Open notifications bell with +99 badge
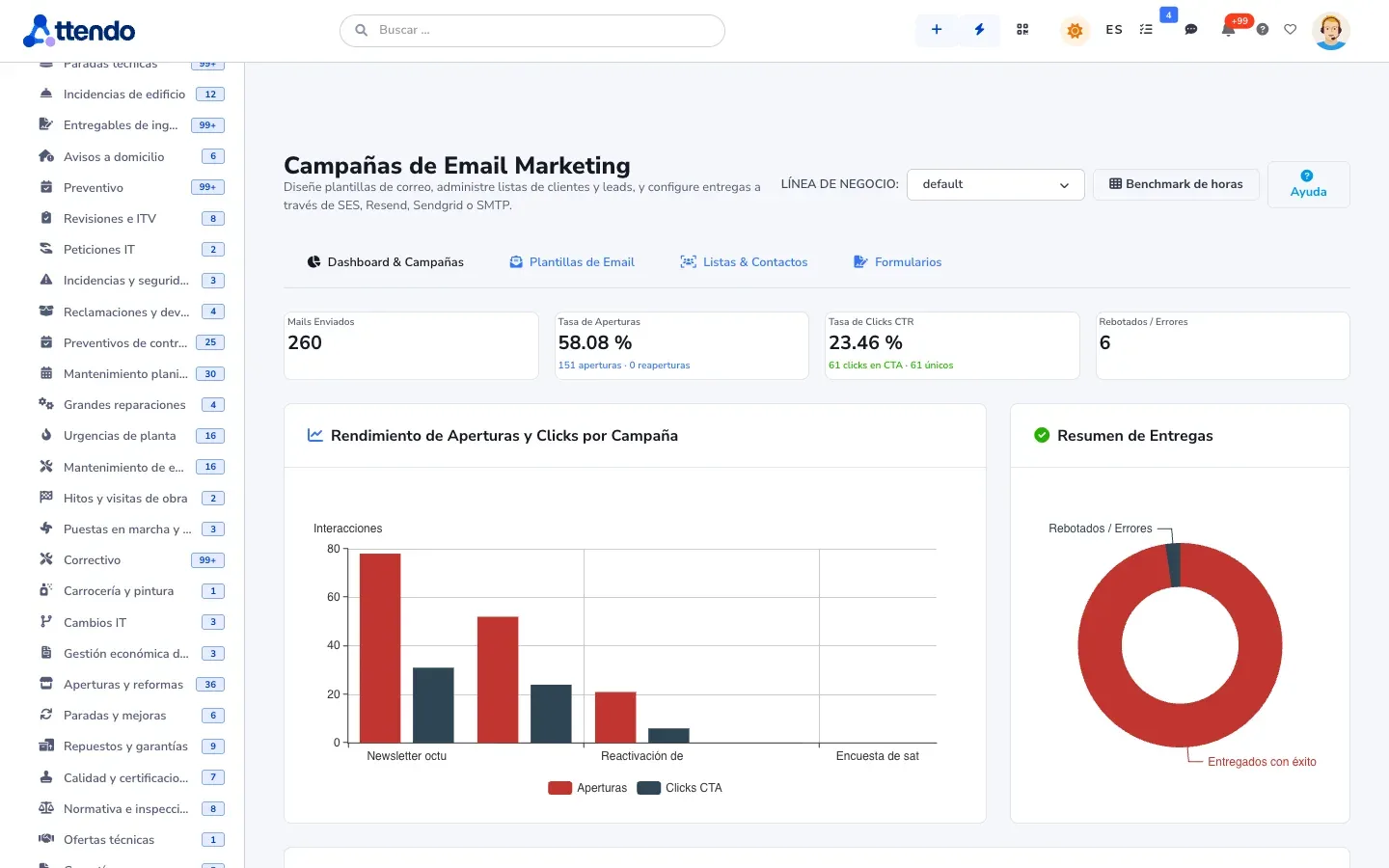Viewport: 1389px width, 868px height. [1229, 29]
